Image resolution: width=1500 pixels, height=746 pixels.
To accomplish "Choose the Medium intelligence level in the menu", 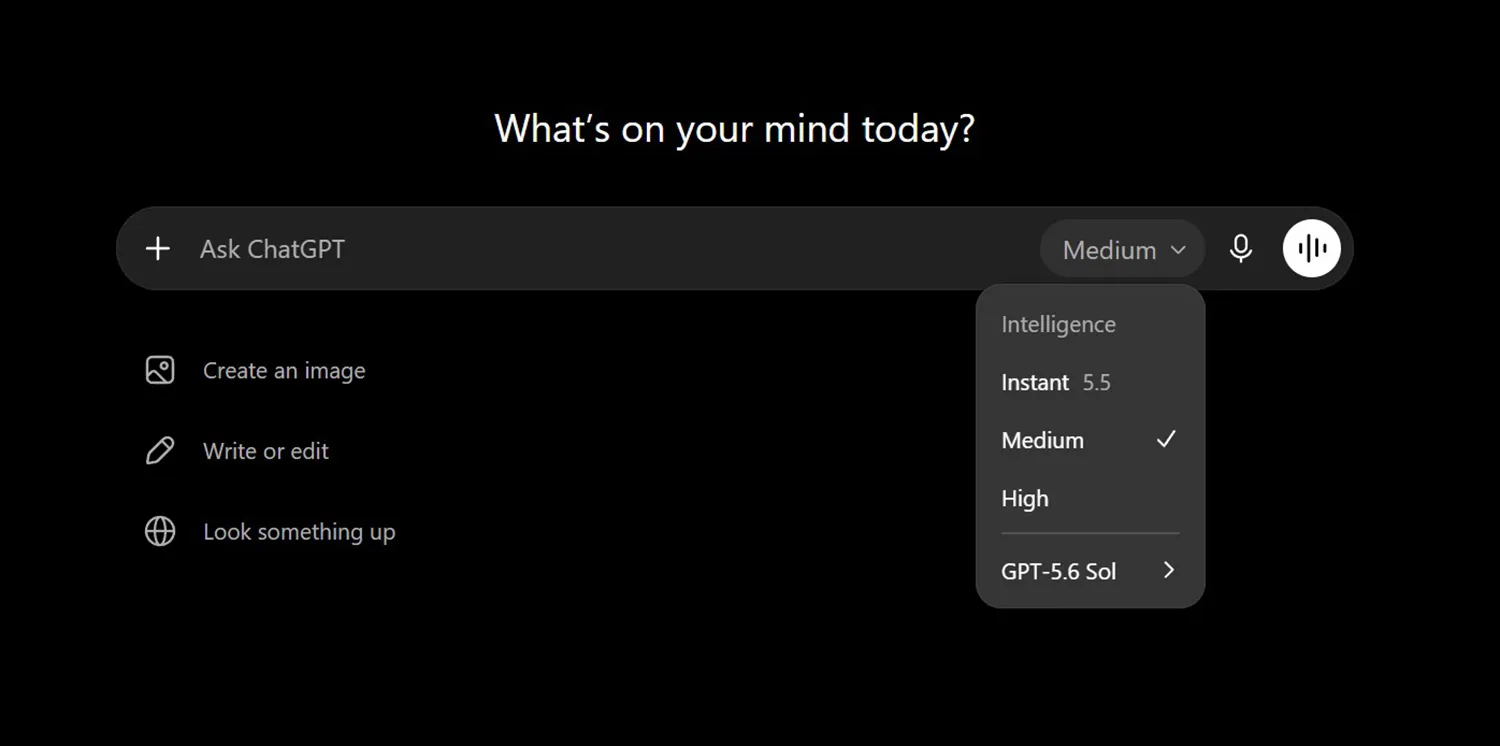I will tap(1090, 440).
